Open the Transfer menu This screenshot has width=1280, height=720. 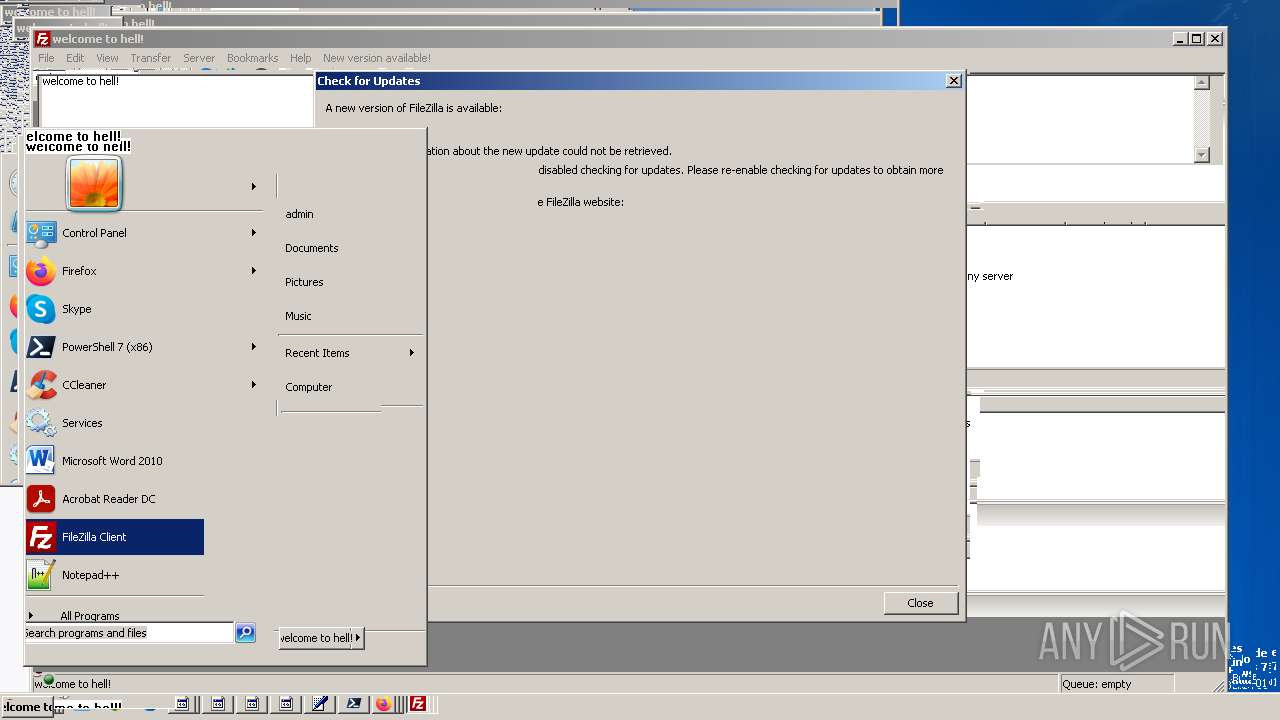[151, 58]
